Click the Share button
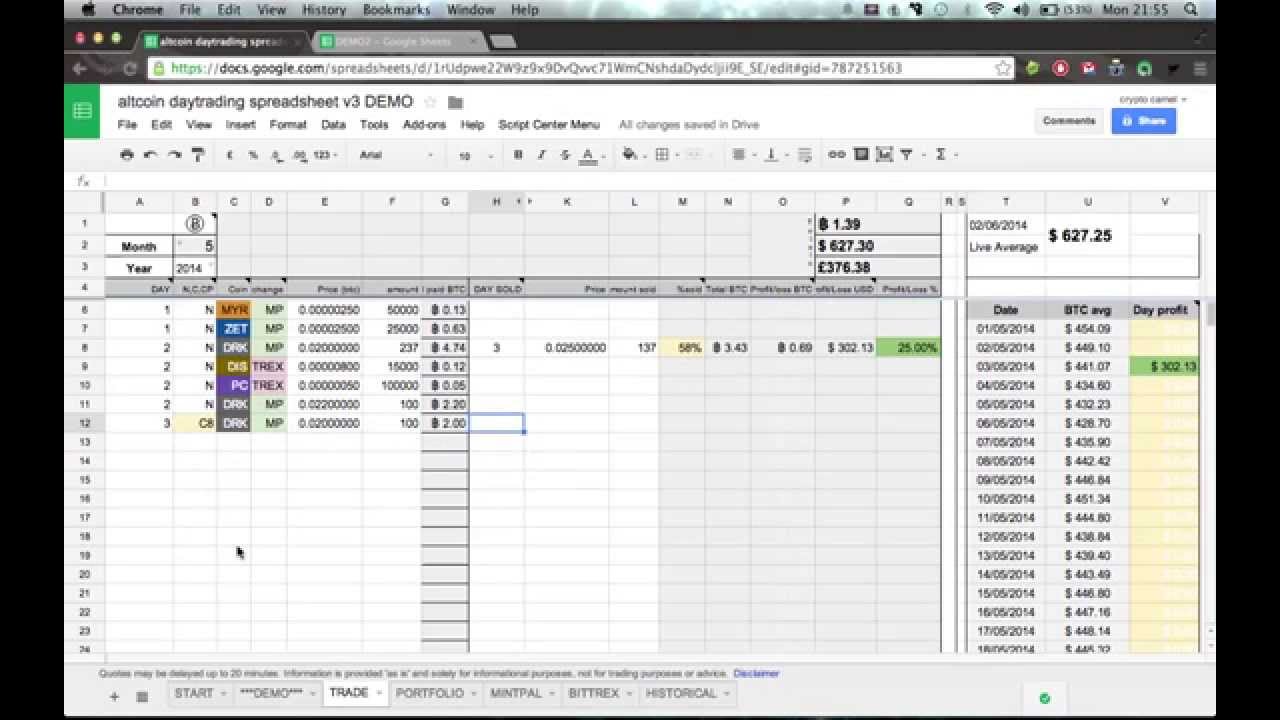Image resolution: width=1280 pixels, height=720 pixels. [1144, 120]
